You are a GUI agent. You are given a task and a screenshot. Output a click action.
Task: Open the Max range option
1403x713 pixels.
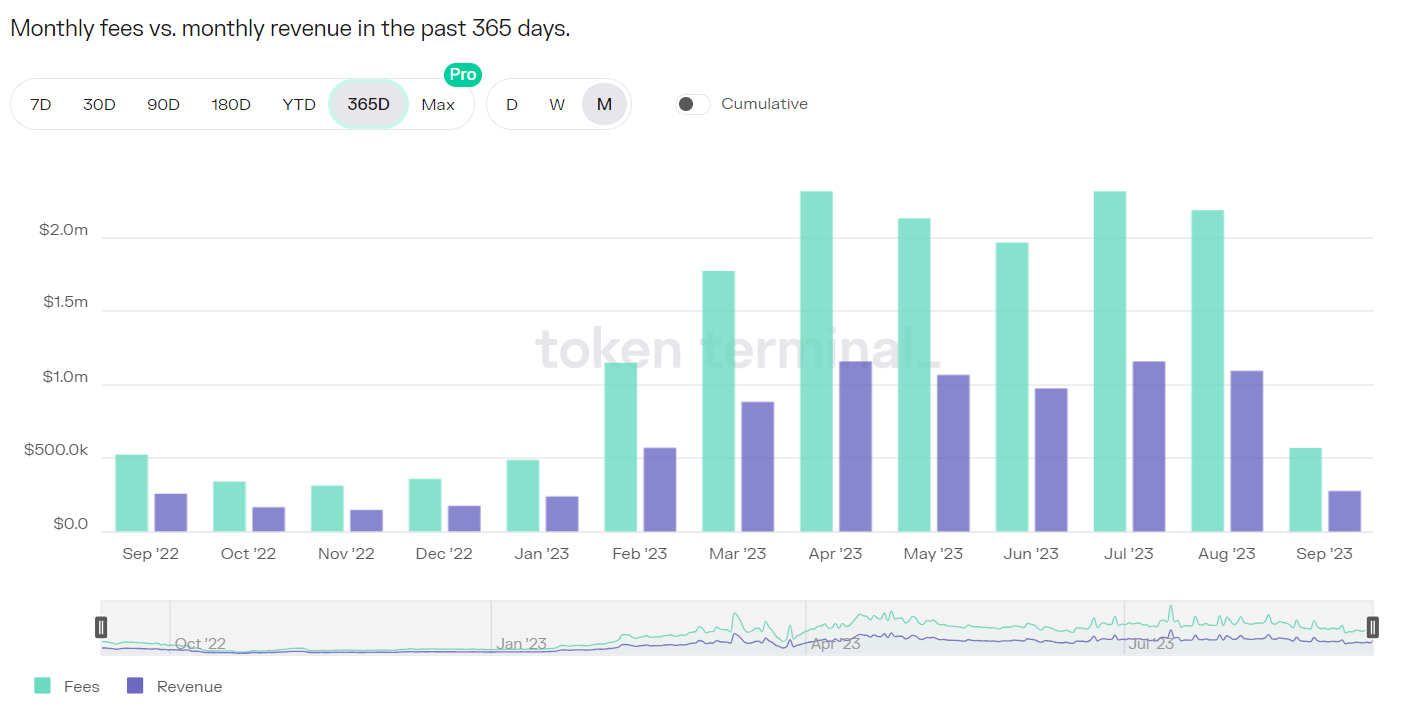click(x=438, y=104)
